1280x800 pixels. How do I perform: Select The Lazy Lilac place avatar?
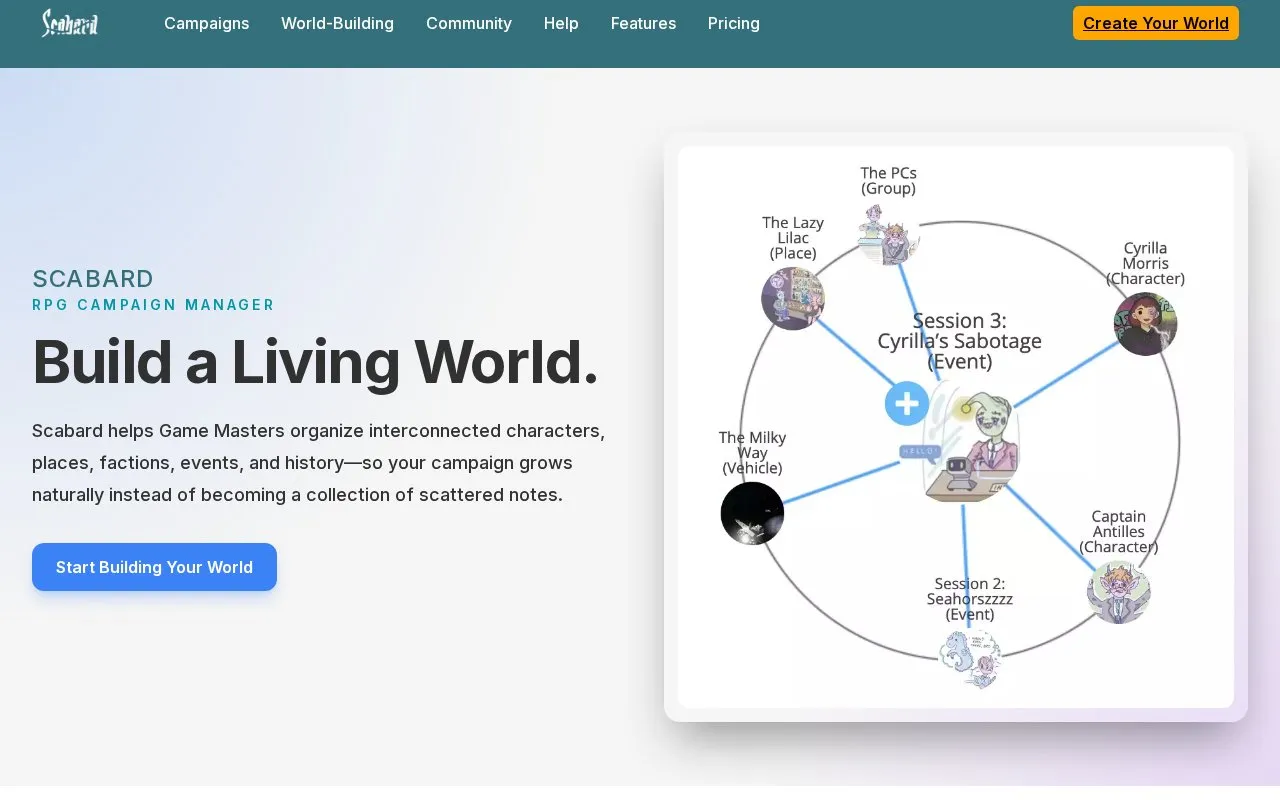[793, 298]
